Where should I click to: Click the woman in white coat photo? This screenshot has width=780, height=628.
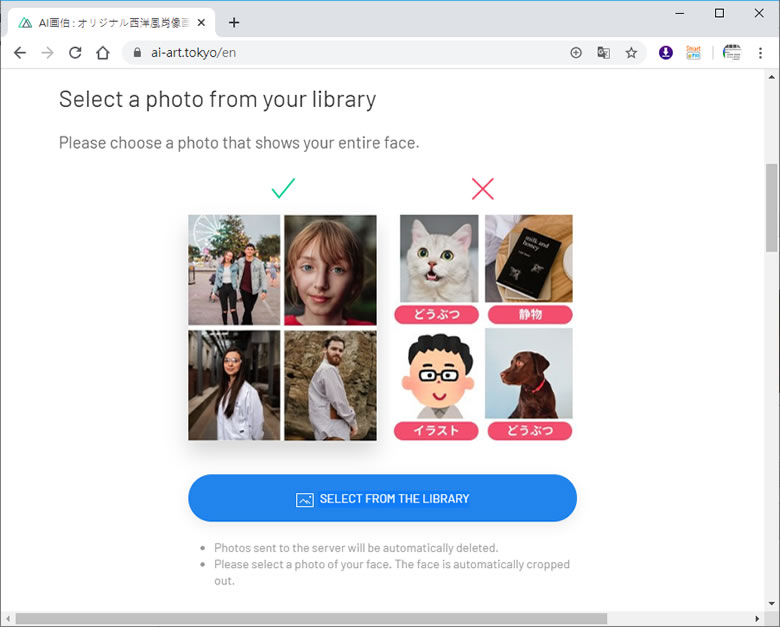(x=234, y=385)
